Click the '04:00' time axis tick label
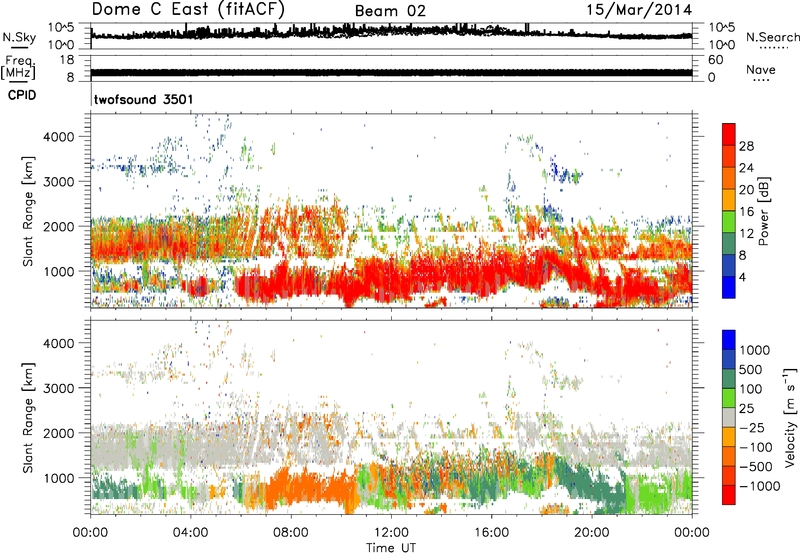The image size is (800, 554). coord(190,533)
